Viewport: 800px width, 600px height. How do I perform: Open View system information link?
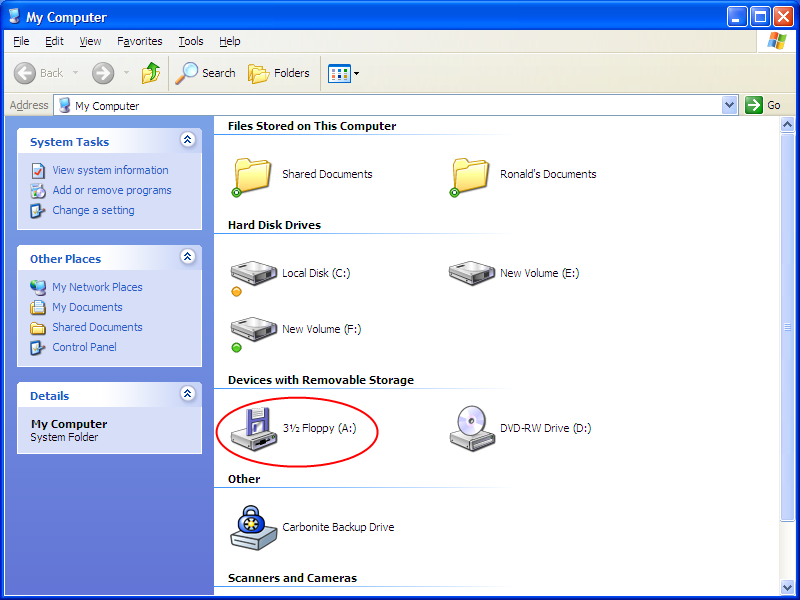(x=110, y=170)
